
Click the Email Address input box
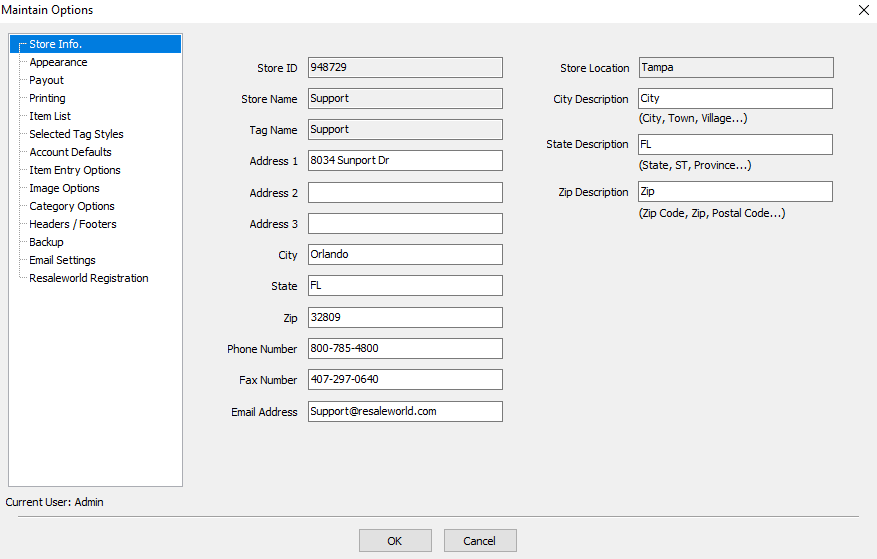405,411
